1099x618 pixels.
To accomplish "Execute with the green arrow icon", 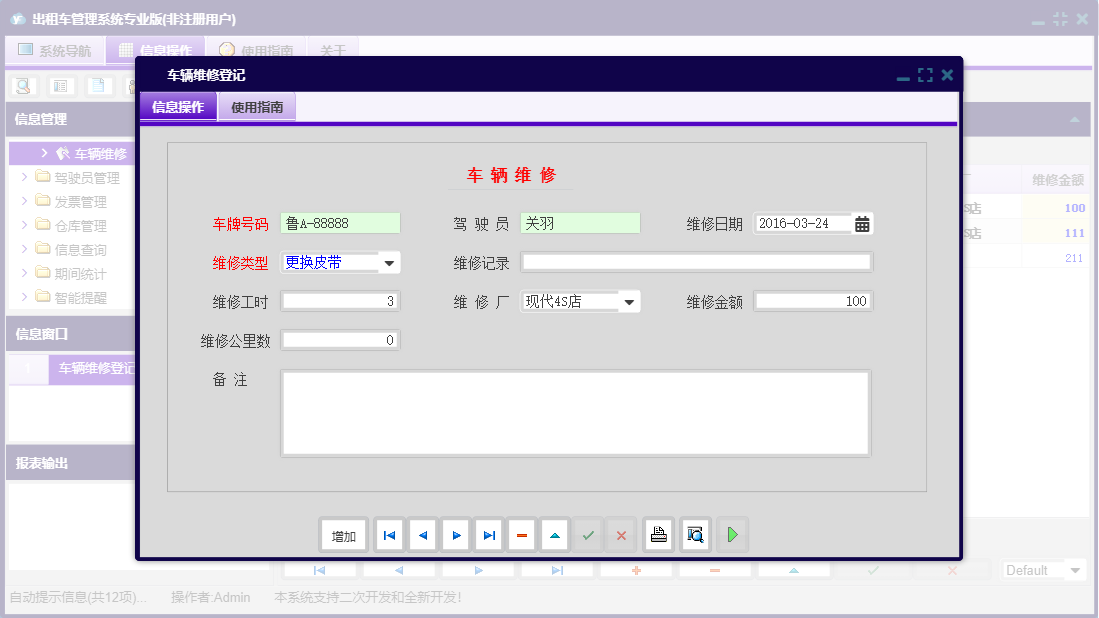I will point(731,534).
